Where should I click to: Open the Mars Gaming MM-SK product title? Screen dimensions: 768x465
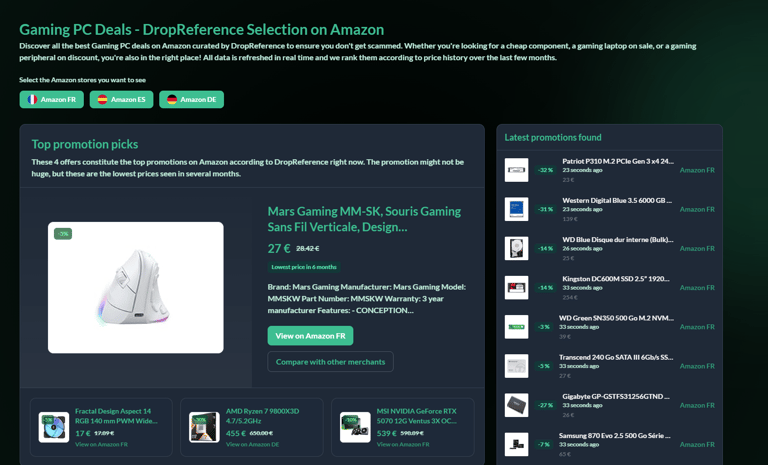click(364, 219)
